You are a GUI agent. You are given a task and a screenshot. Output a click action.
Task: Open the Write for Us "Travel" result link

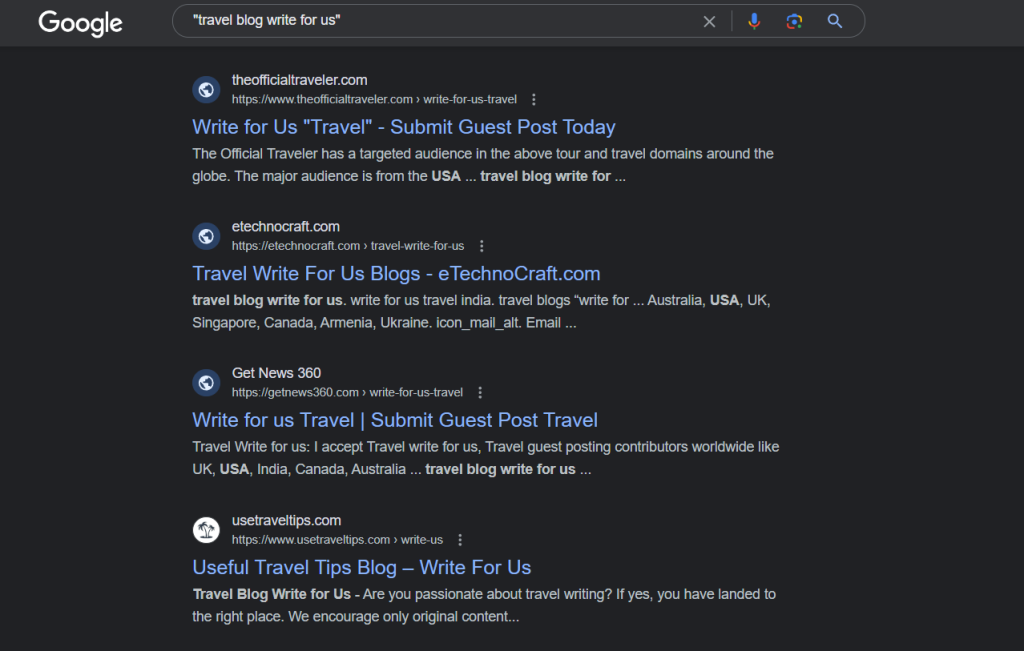404,127
